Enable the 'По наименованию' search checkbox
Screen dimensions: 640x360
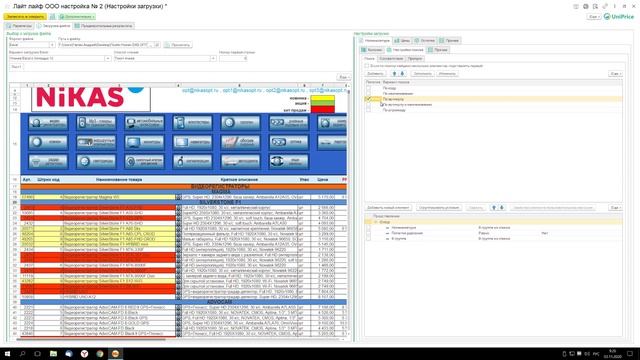369,93
